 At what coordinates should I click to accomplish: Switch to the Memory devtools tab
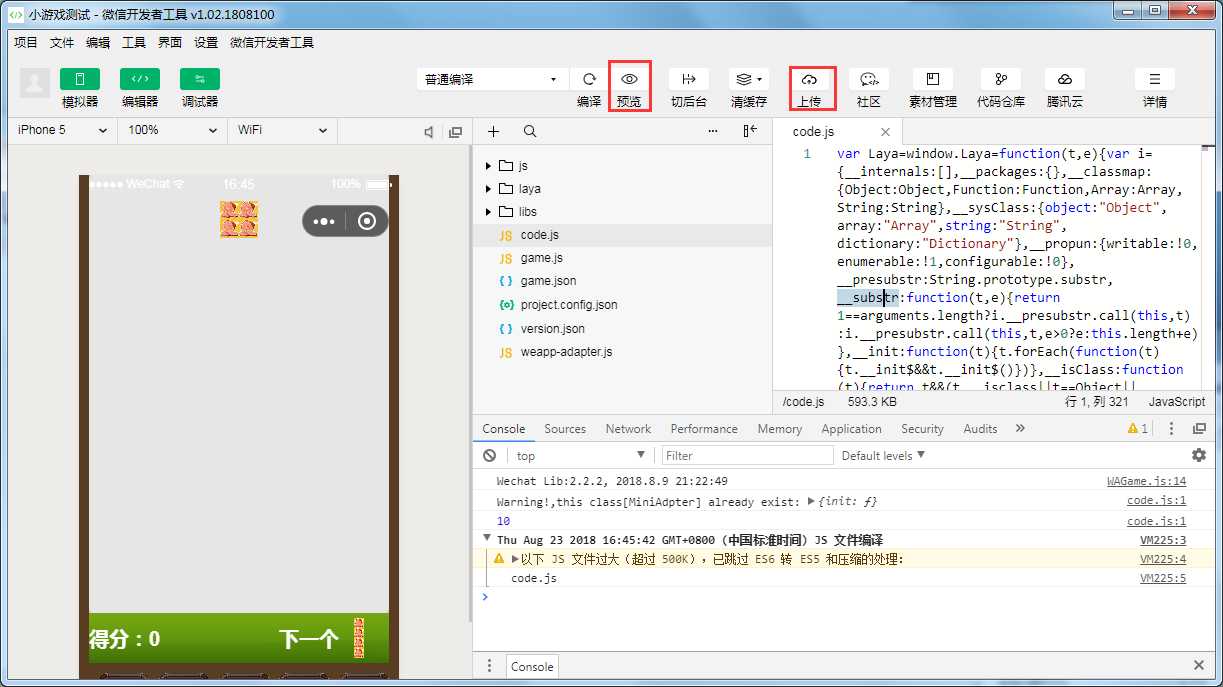click(780, 428)
